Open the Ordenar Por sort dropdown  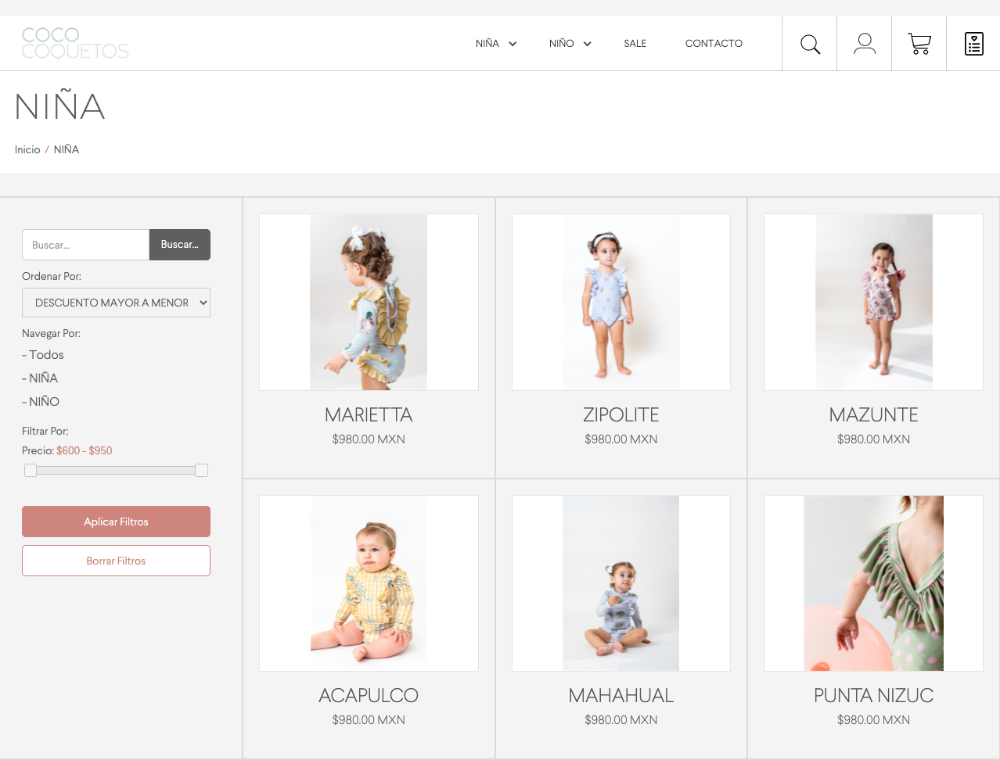[116, 303]
